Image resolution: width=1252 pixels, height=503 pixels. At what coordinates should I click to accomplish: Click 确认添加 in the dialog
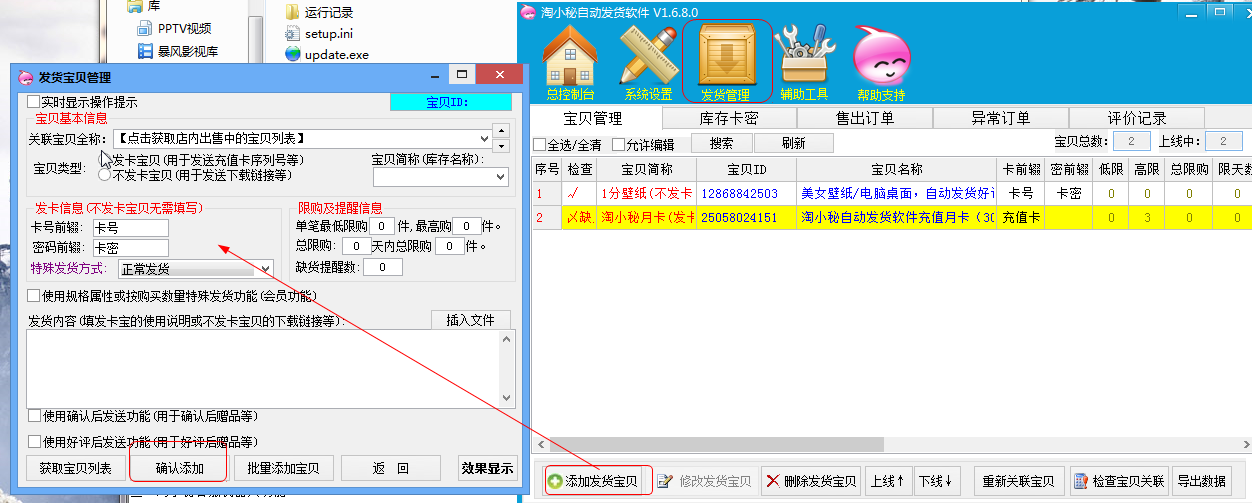coord(179,468)
